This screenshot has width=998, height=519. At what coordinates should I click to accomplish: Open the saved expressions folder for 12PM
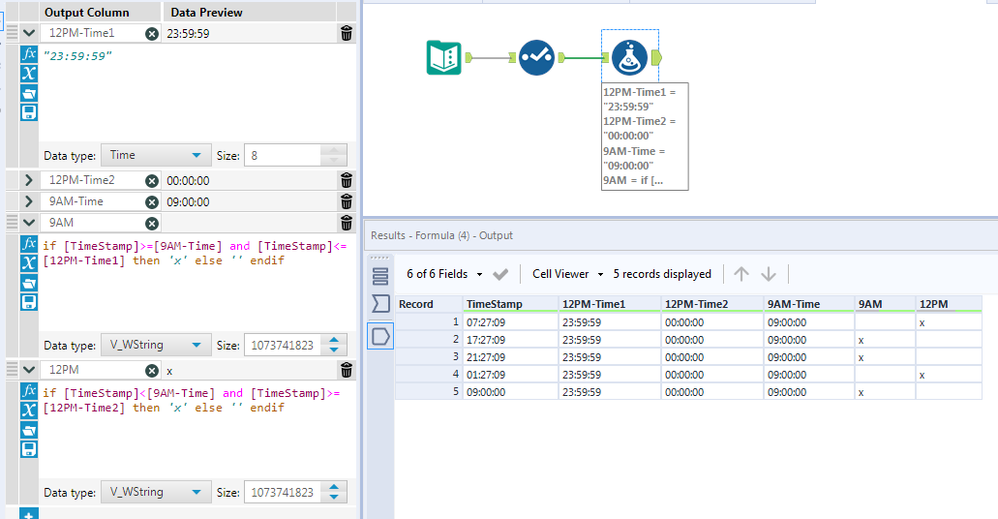pyautogui.click(x=29, y=430)
